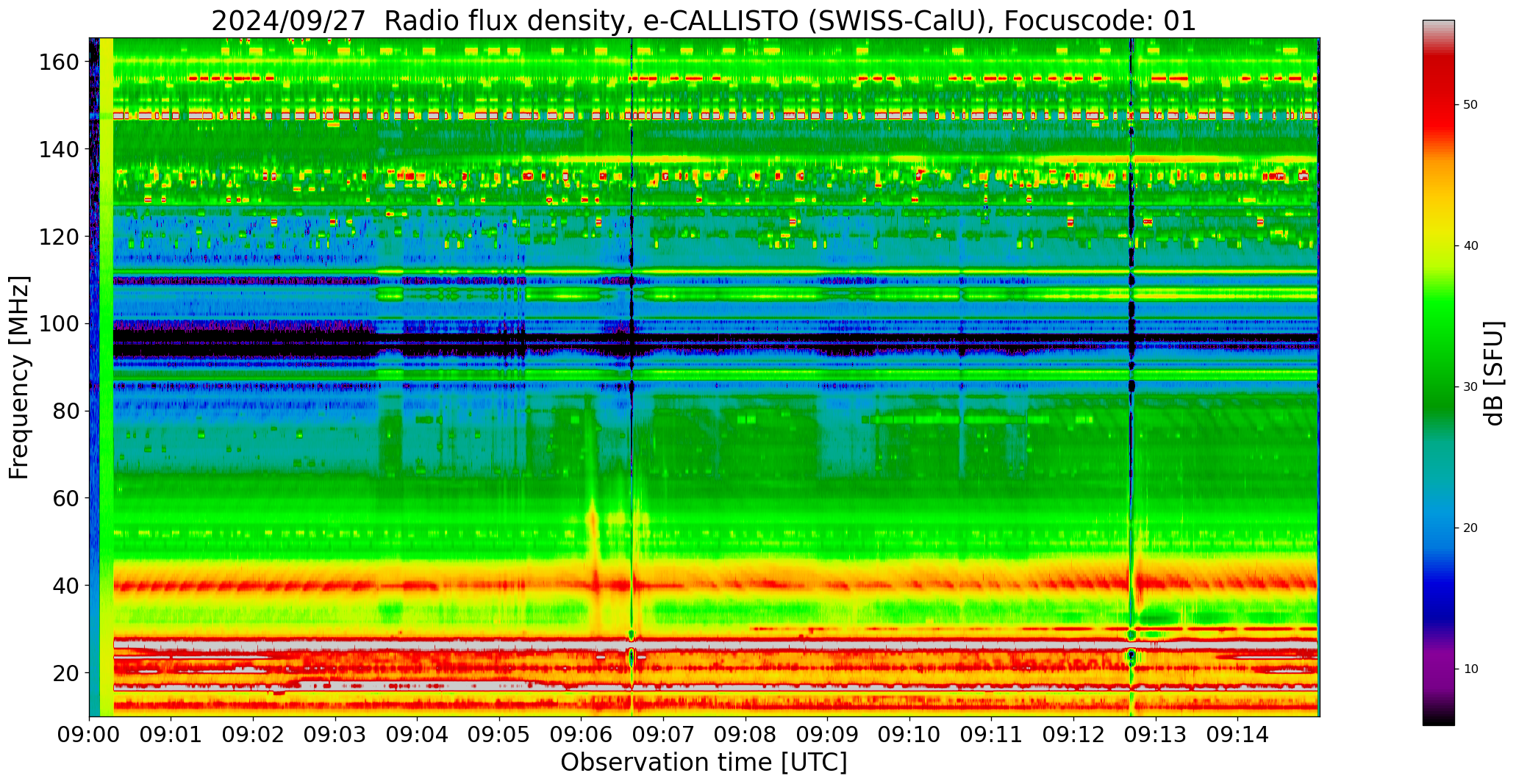Click the colorbar tick label 50
This screenshot has width=1516, height=784.
[x=1471, y=104]
